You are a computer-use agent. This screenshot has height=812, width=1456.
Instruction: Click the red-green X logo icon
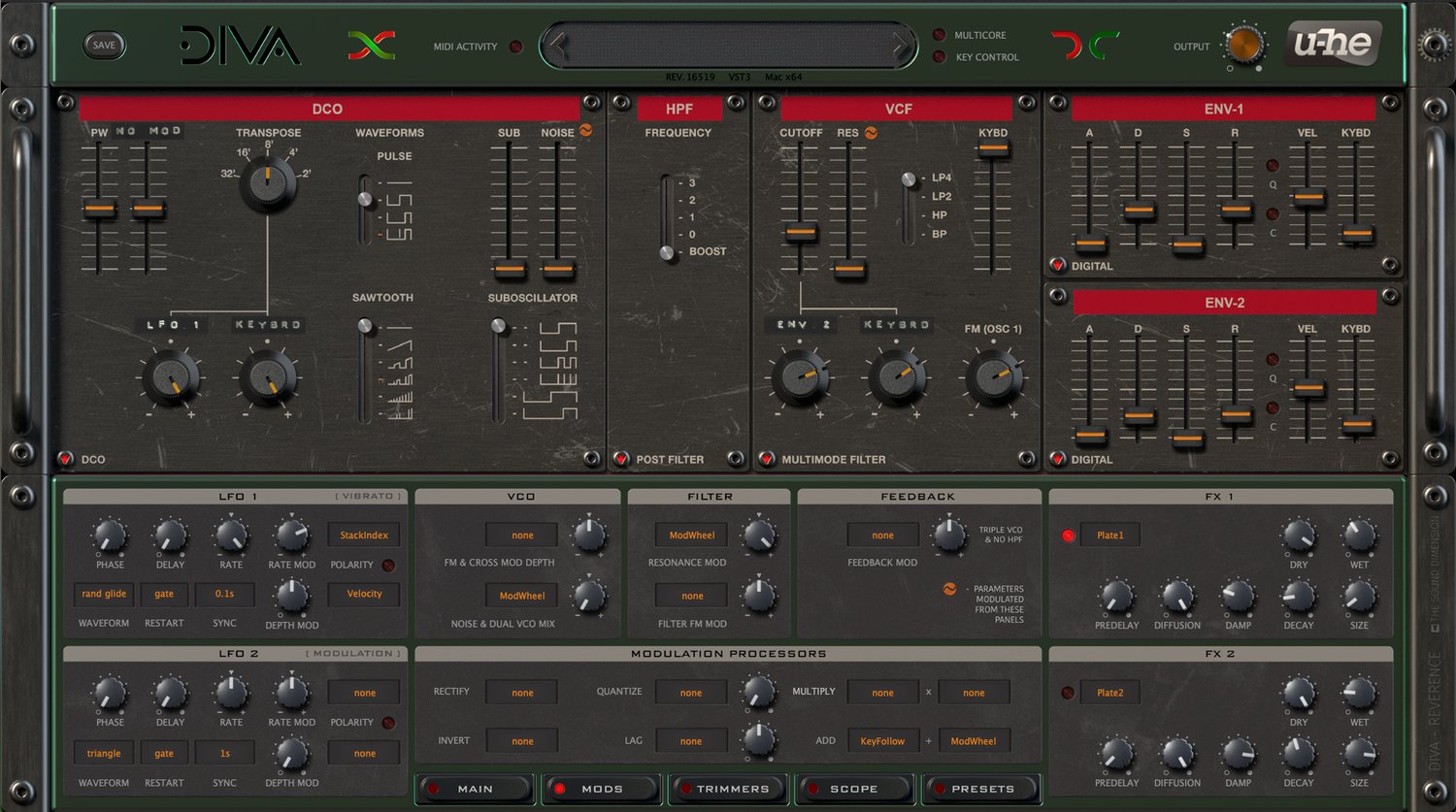[372, 45]
